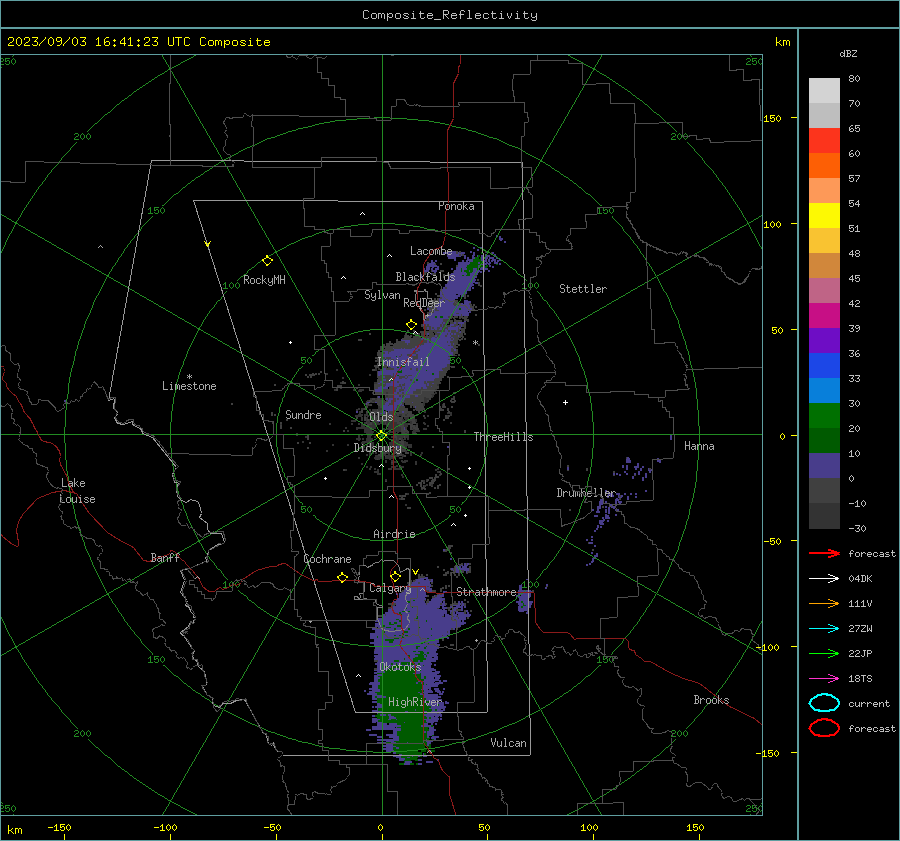Image resolution: width=900 pixels, height=841 pixels.
Task: Click the red forecast ellipse symbol
Action: pyautogui.click(x=824, y=728)
